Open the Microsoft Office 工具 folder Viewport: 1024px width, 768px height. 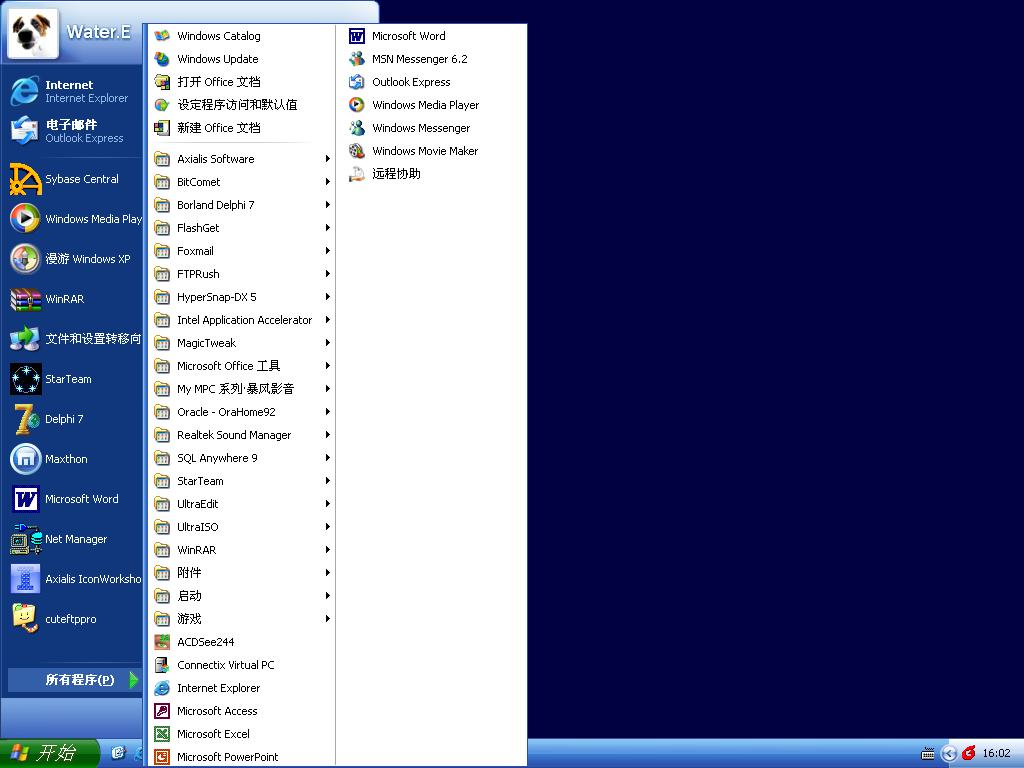(x=242, y=366)
